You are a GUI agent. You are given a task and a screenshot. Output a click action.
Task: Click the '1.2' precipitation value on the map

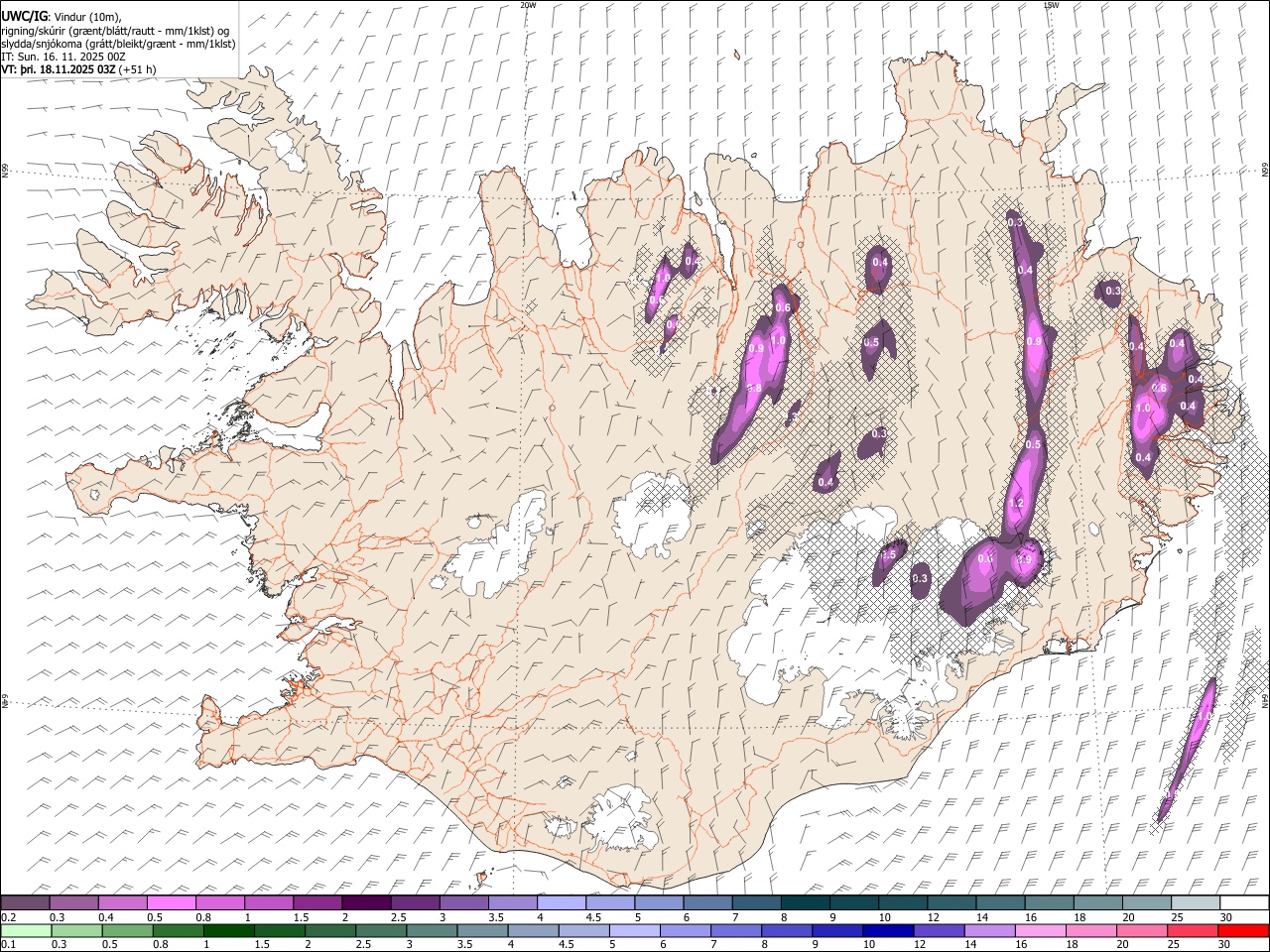tap(1016, 504)
